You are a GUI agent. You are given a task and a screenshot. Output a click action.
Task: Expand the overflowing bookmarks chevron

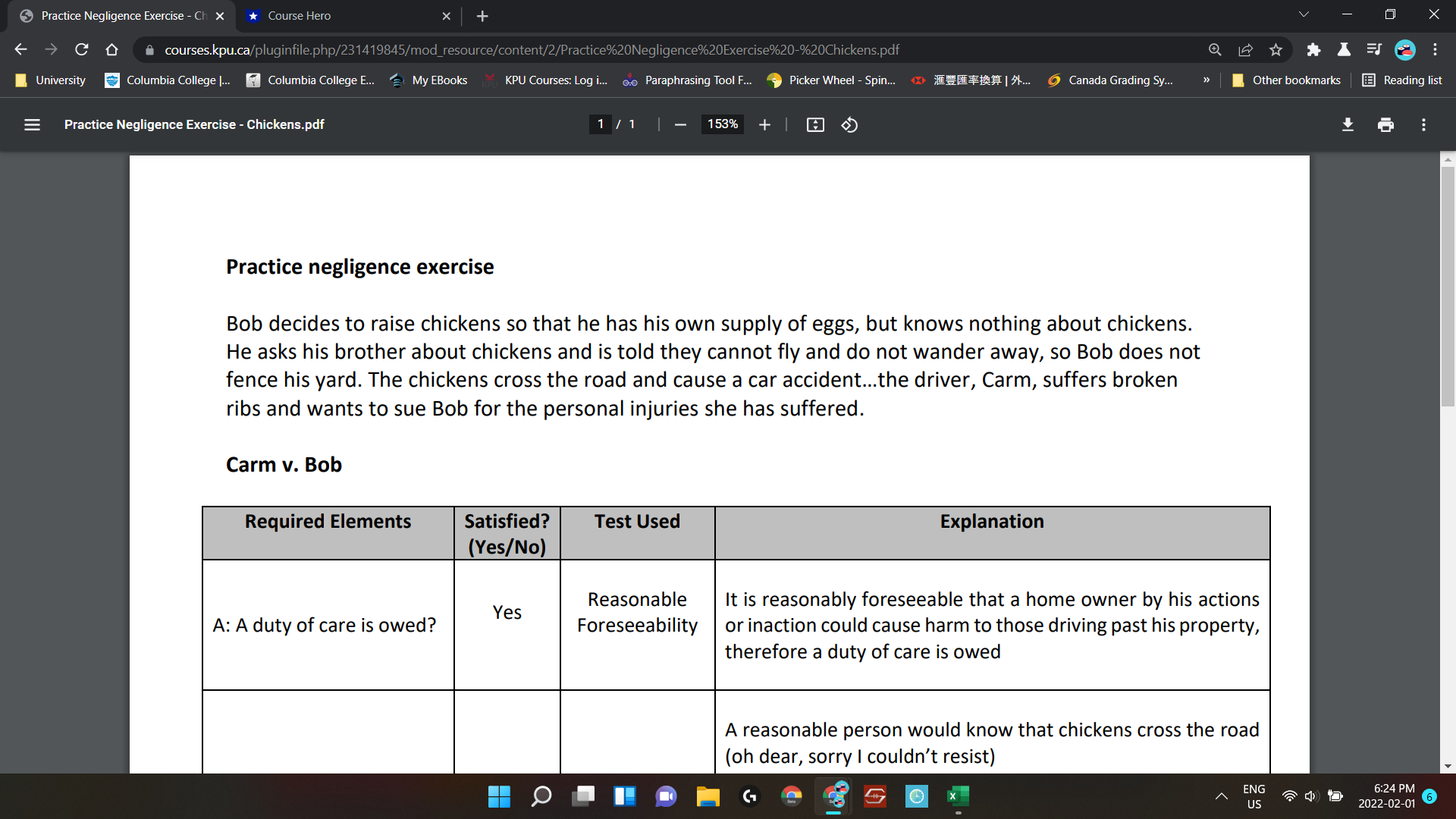point(1205,80)
